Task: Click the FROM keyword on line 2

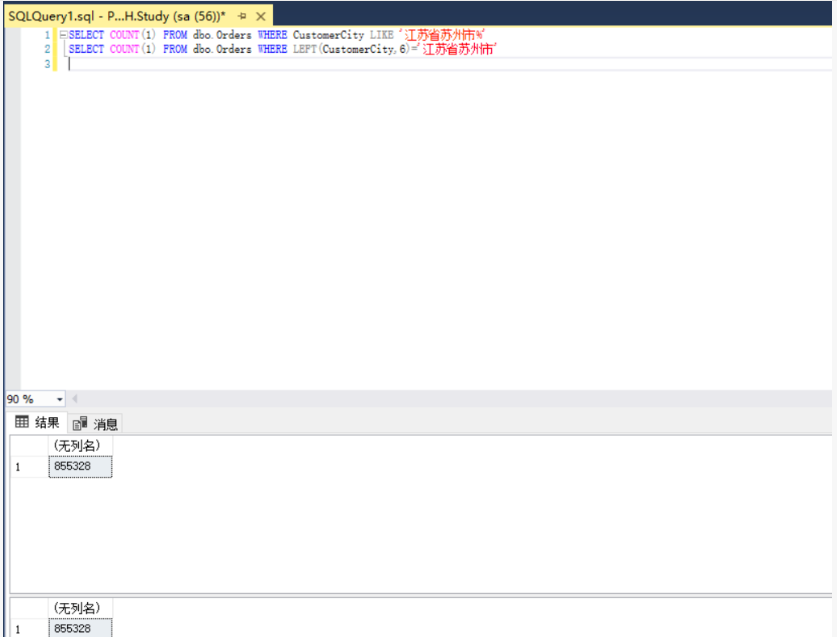Action: tap(175, 49)
